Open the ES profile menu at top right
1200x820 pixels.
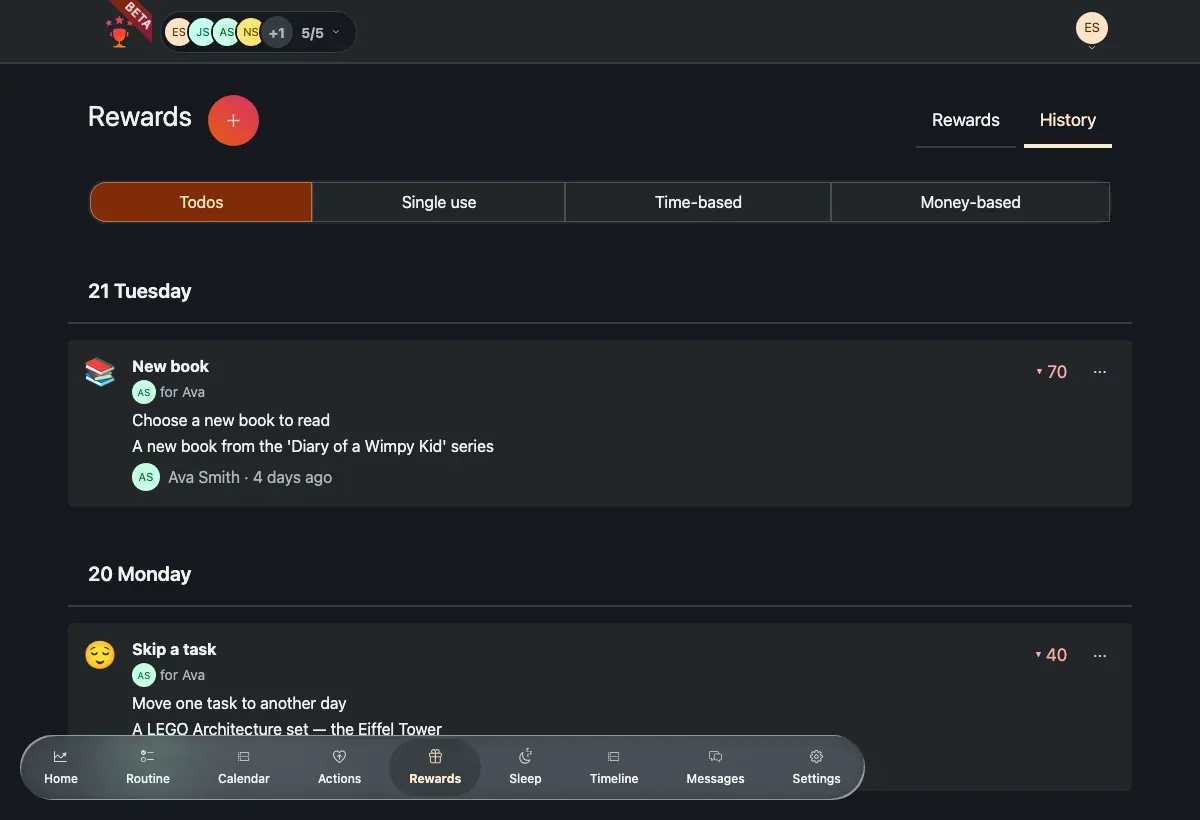(1092, 30)
